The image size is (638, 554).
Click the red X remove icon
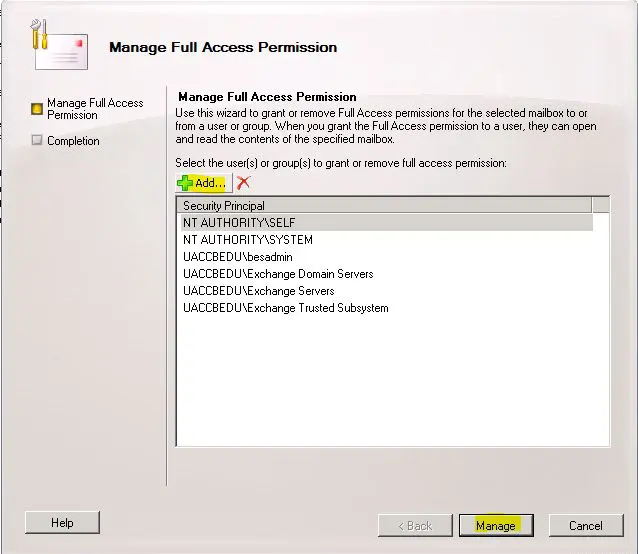[243, 183]
